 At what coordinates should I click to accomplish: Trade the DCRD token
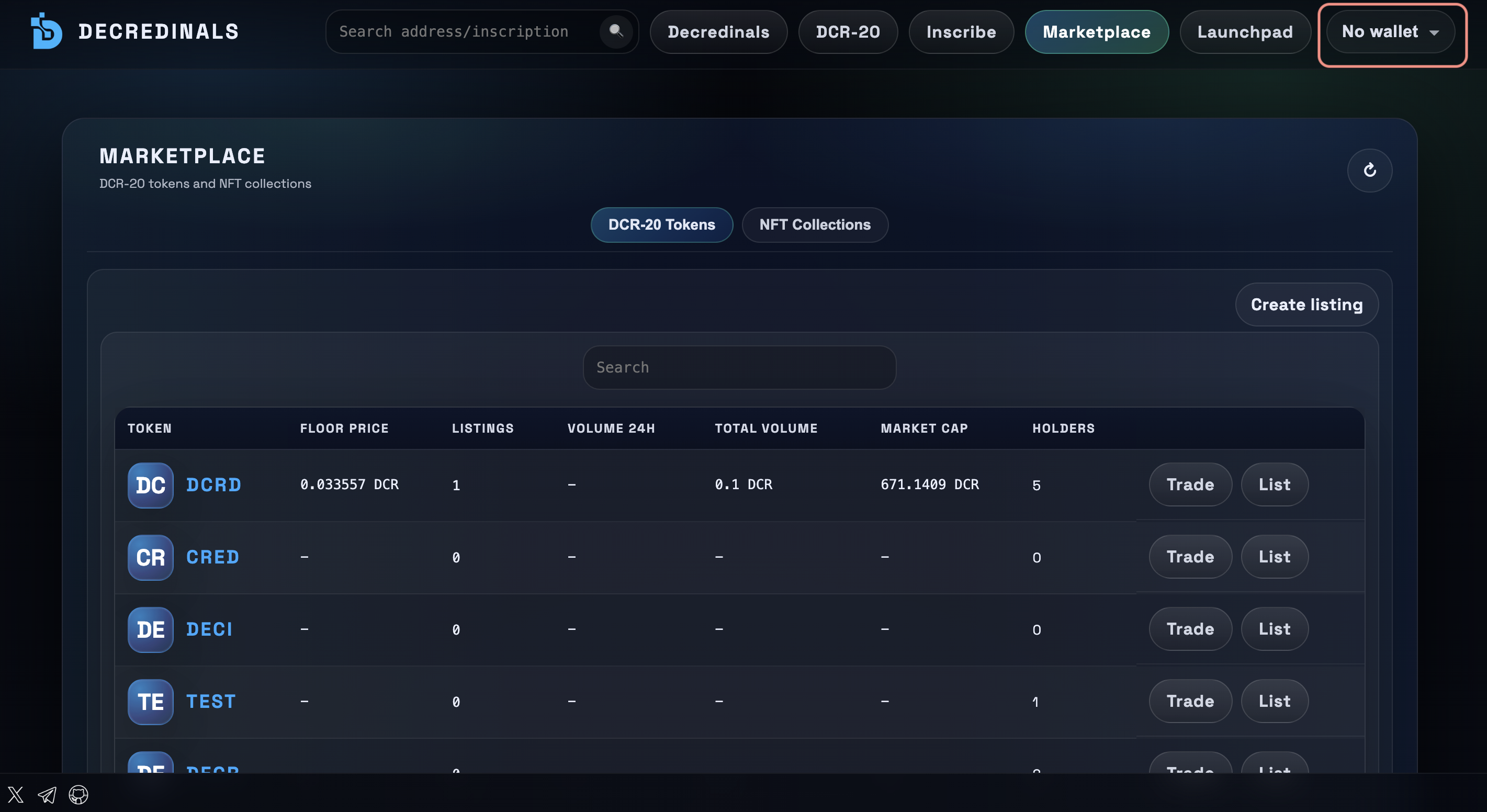coord(1190,485)
